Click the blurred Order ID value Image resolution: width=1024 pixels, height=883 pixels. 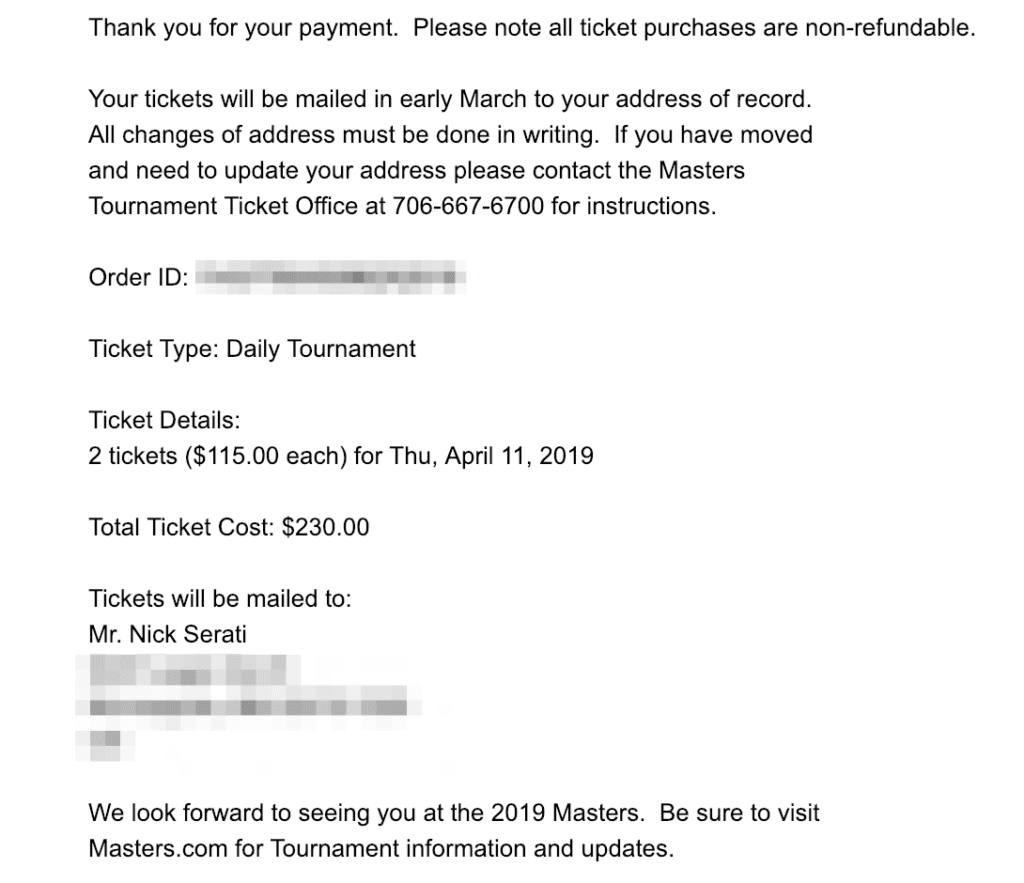[x=330, y=277]
